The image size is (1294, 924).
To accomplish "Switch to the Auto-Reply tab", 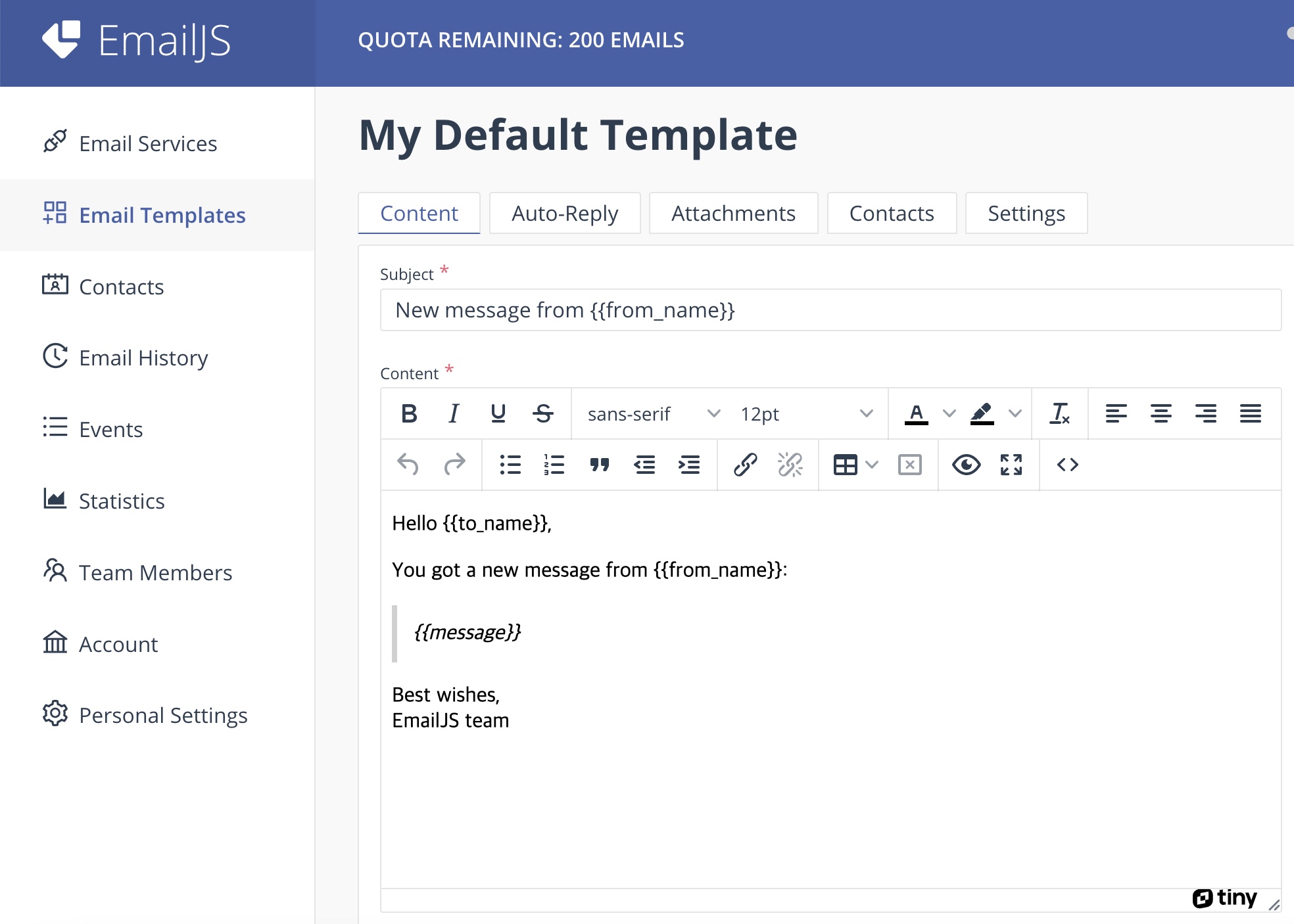I will tap(565, 213).
